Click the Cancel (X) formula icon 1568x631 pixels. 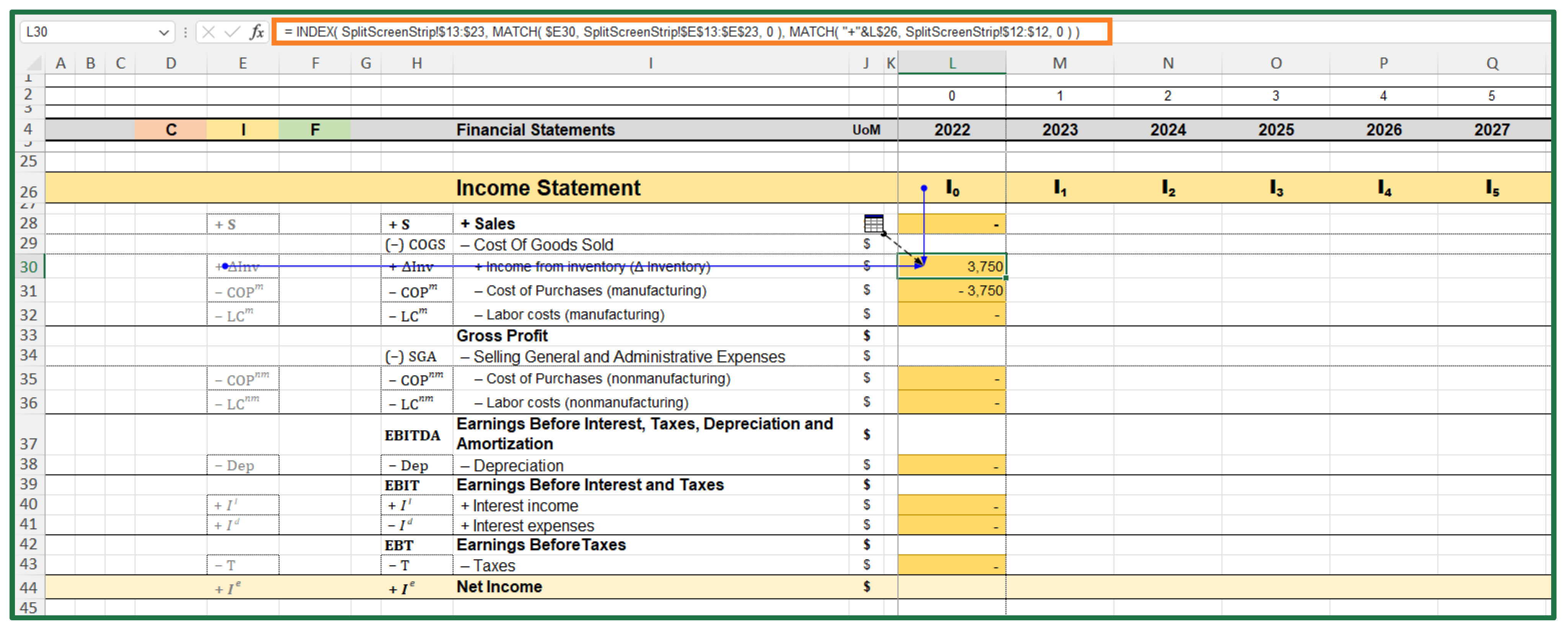(x=208, y=32)
